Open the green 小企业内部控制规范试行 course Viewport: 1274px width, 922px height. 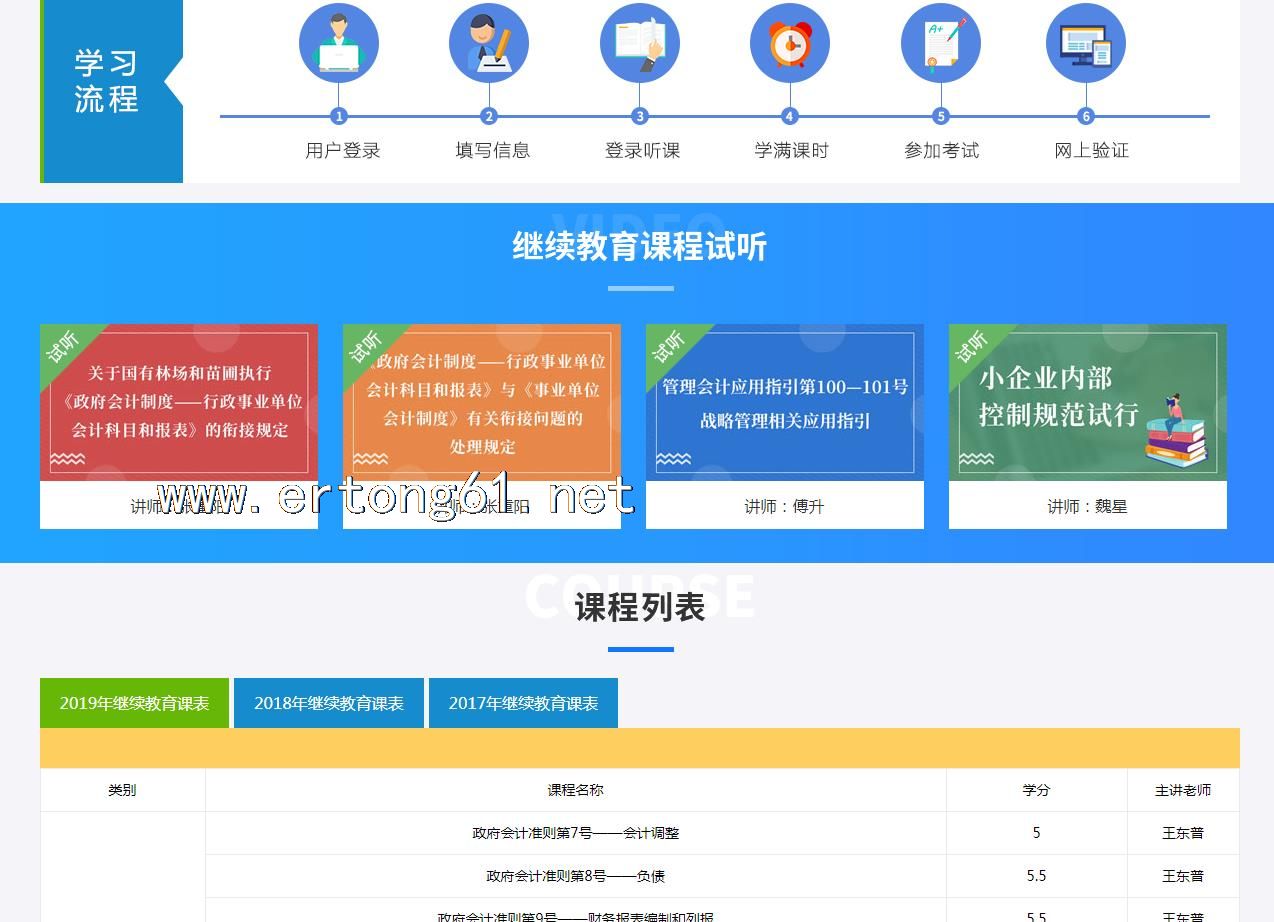[x=1088, y=402]
